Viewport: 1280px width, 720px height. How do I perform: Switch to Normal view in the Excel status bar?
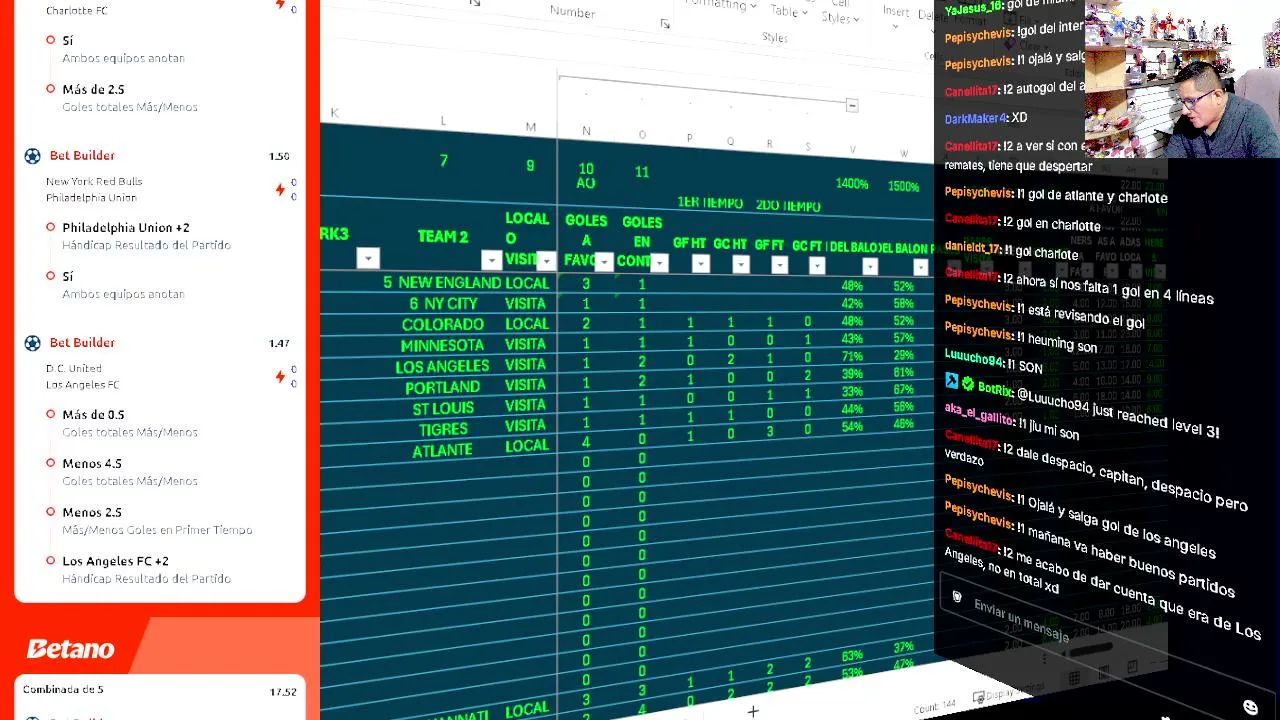pyautogui.click(x=1074, y=679)
